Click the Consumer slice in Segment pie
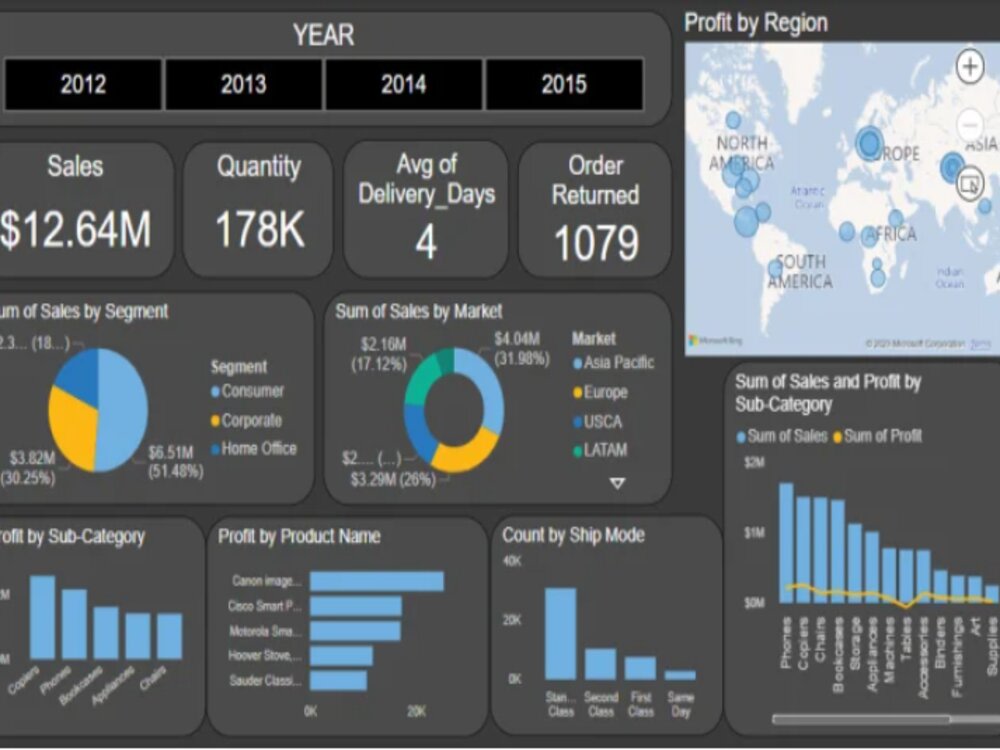This screenshot has width=1000, height=750. click(x=124, y=408)
